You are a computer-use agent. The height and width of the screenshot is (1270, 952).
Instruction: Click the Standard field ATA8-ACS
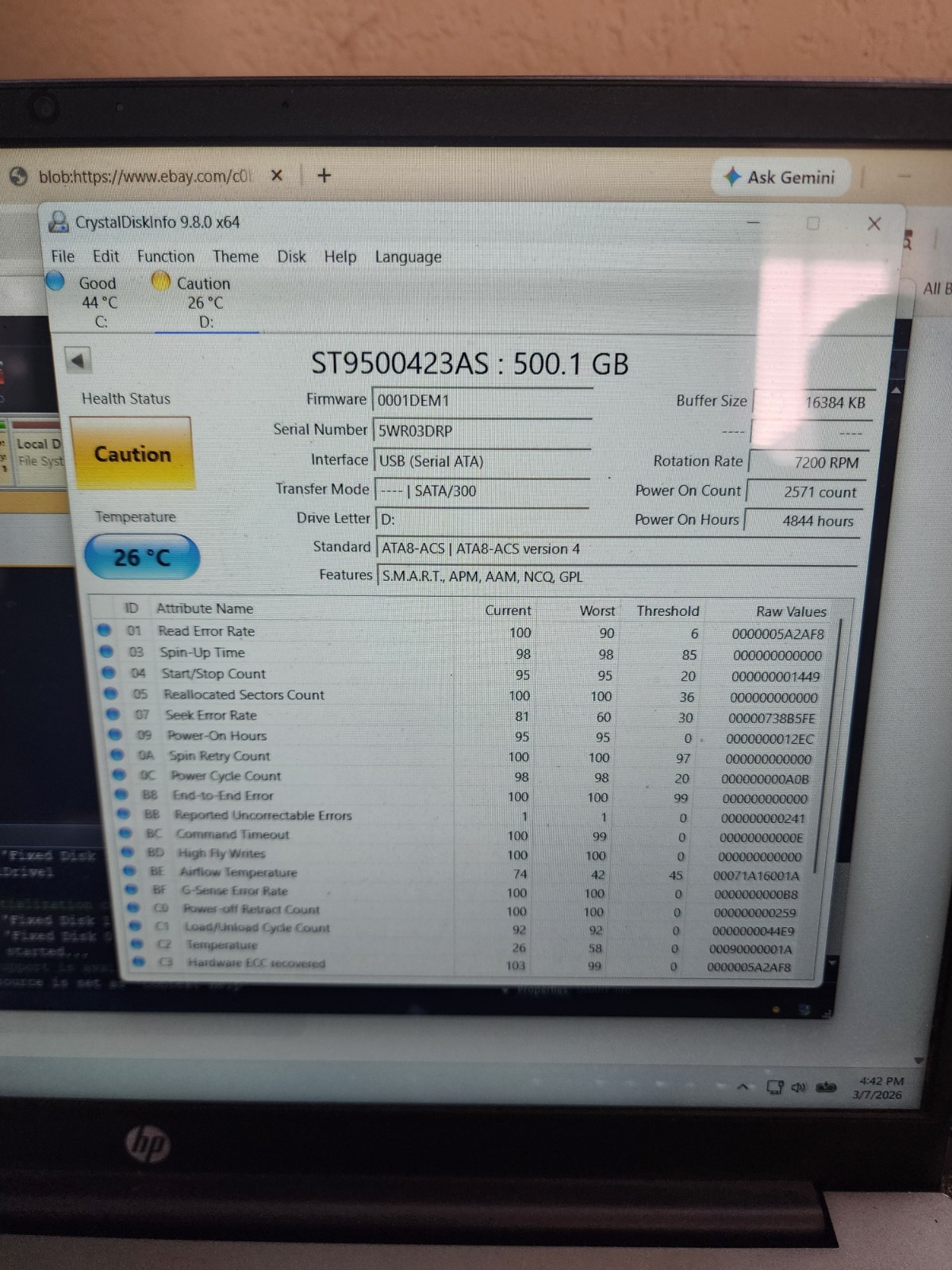click(617, 548)
